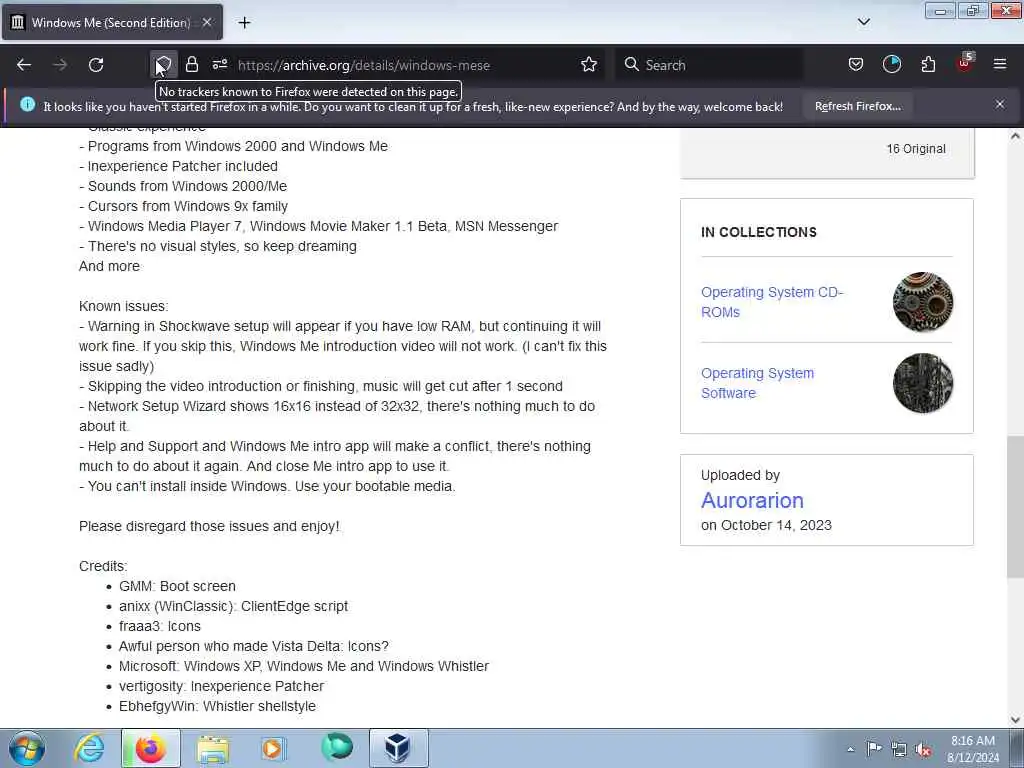Show site security padlock info

tap(191, 65)
